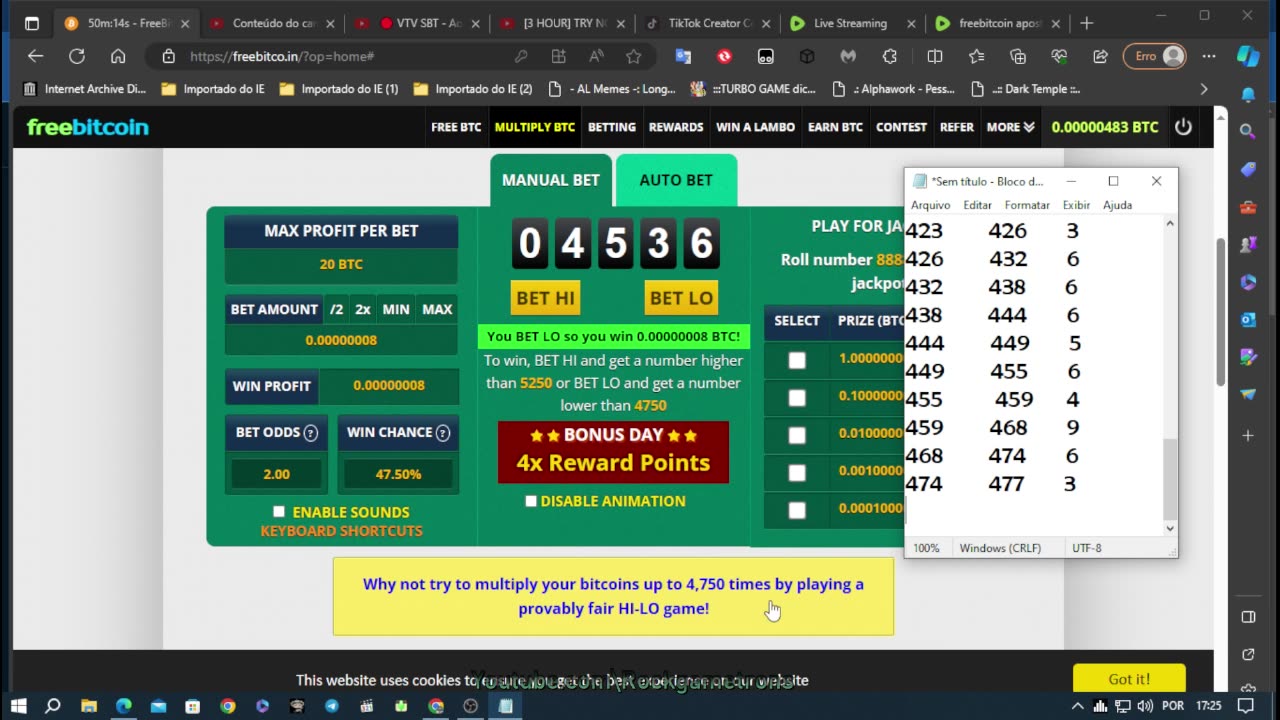Click the BET LO button

(681, 298)
